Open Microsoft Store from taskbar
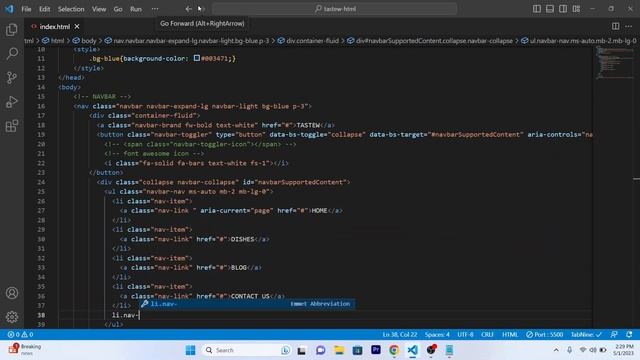 (357, 350)
